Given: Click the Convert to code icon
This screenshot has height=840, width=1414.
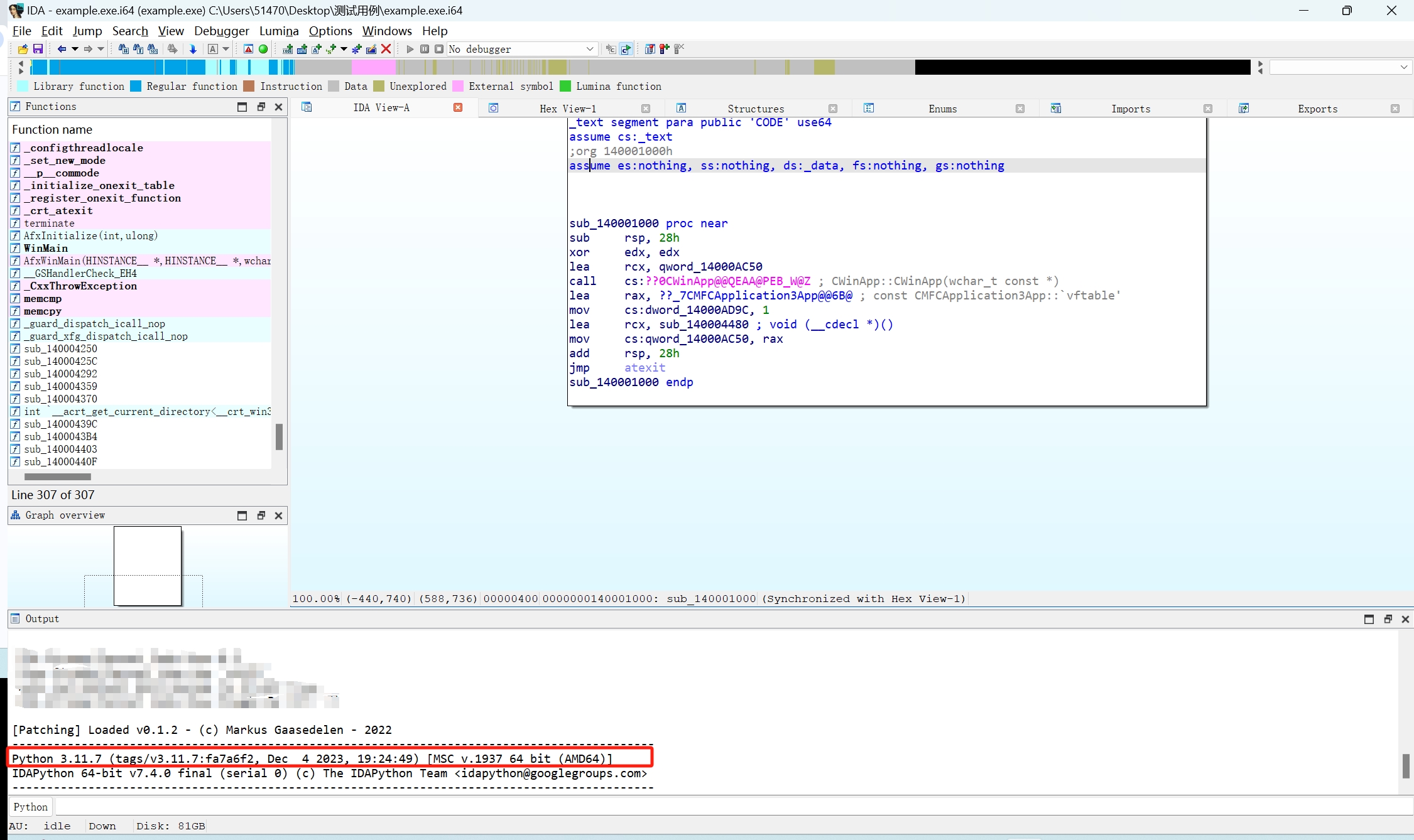Looking at the screenshot, I should 288,49.
